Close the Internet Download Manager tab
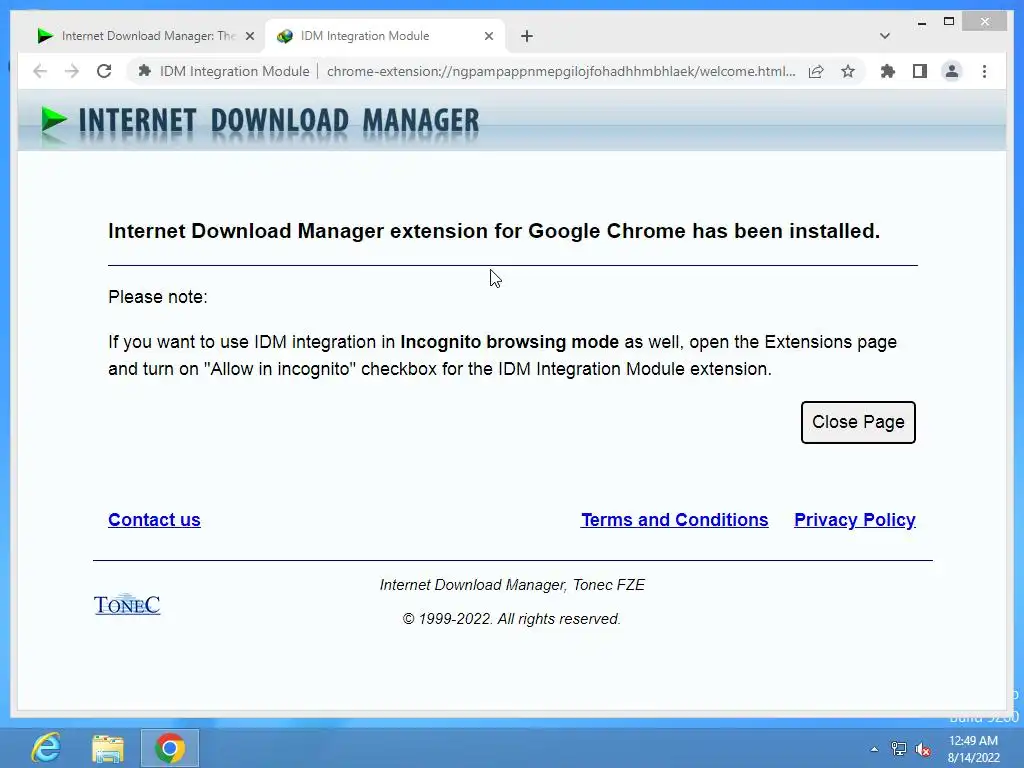 point(249,37)
